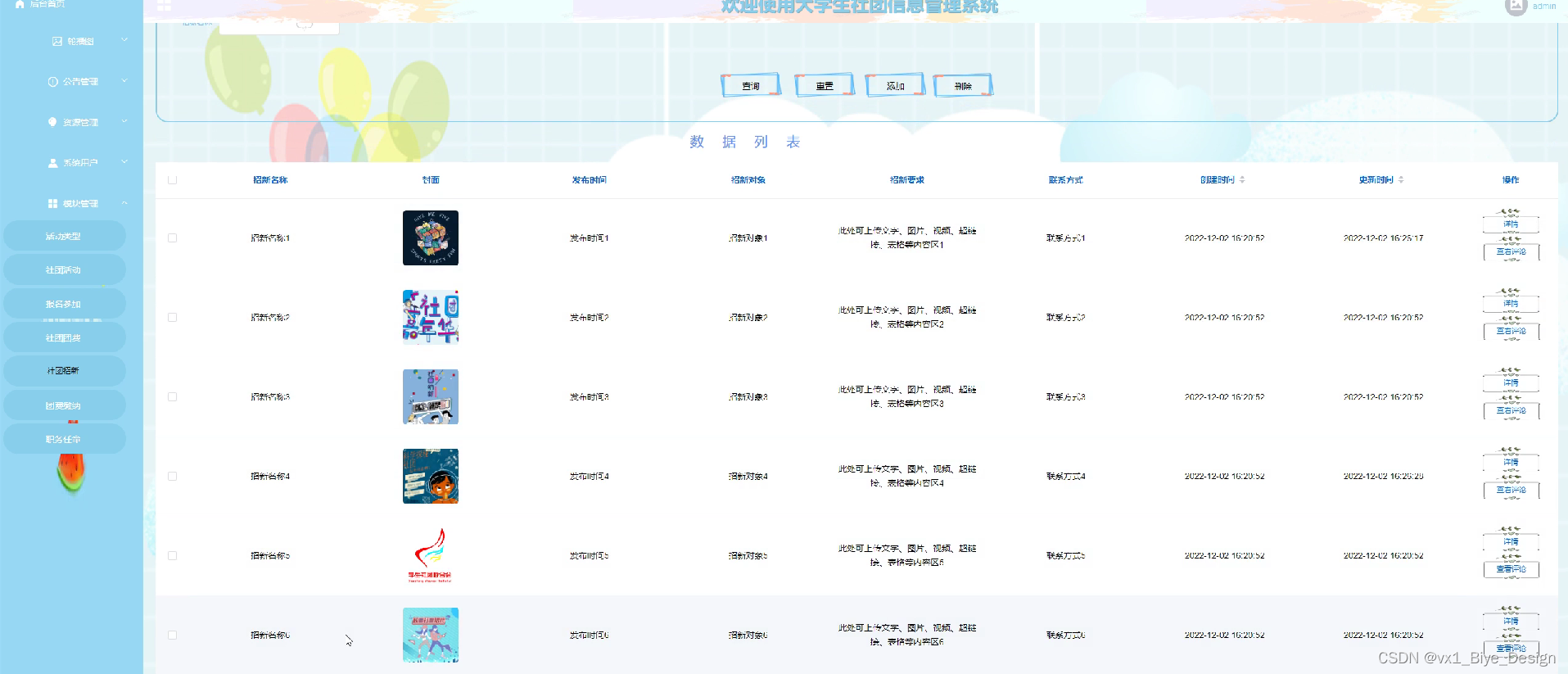Select checkbox for row 招新名称5
Image resolution: width=1568 pixels, height=674 pixels.
tap(172, 556)
